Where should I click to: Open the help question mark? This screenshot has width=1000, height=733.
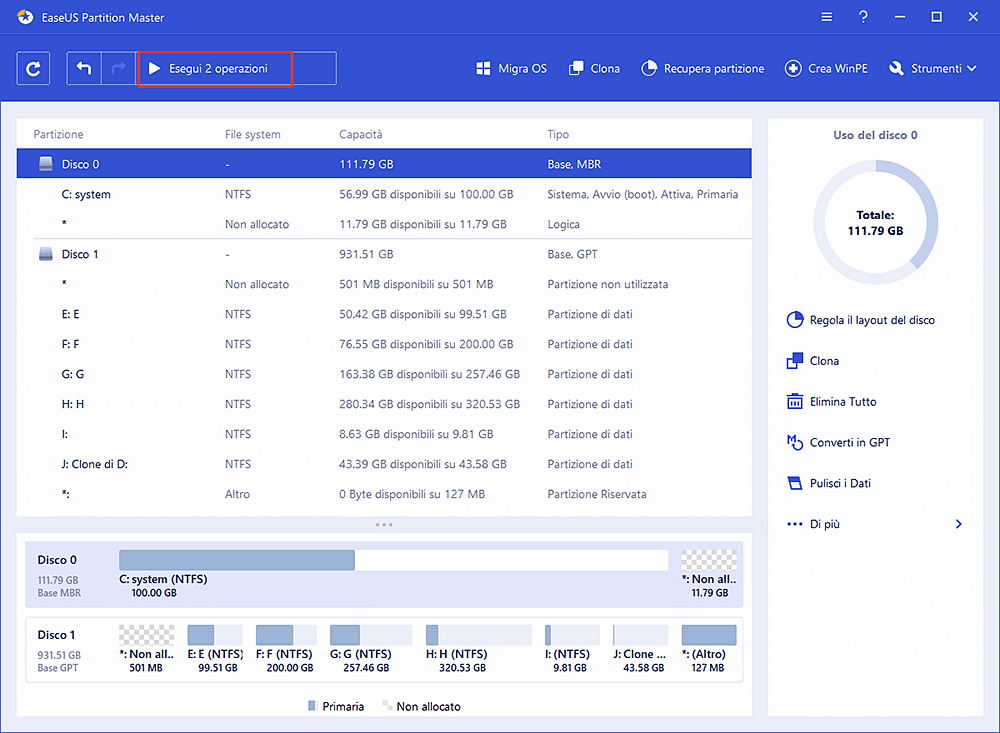click(862, 17)
